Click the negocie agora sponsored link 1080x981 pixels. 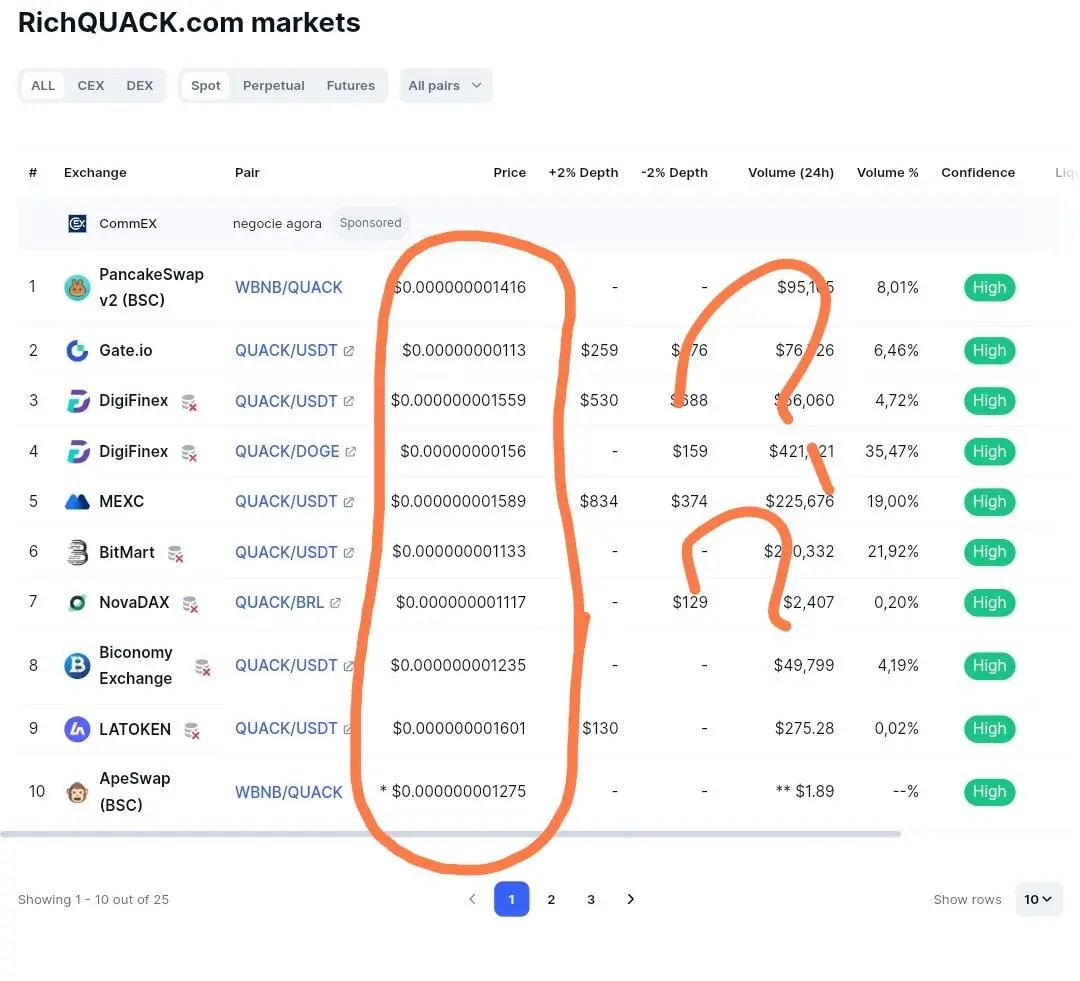(x=277, y=224)
